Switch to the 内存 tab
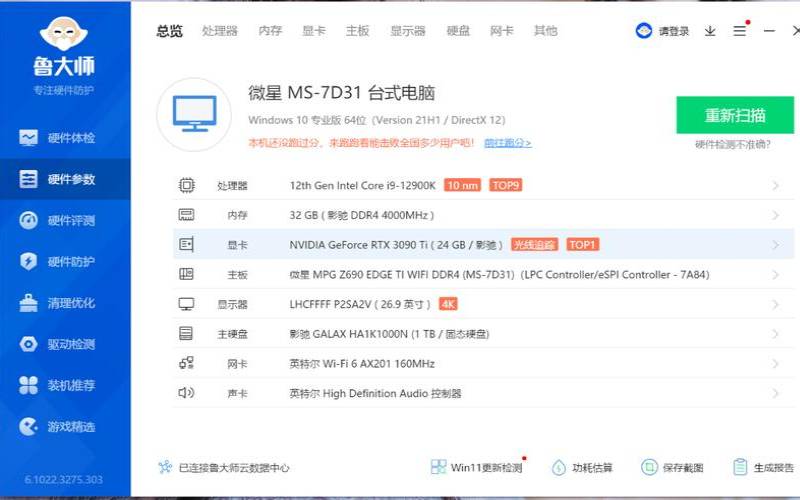Viewport: 800px width, 500px height. [270, 31]
